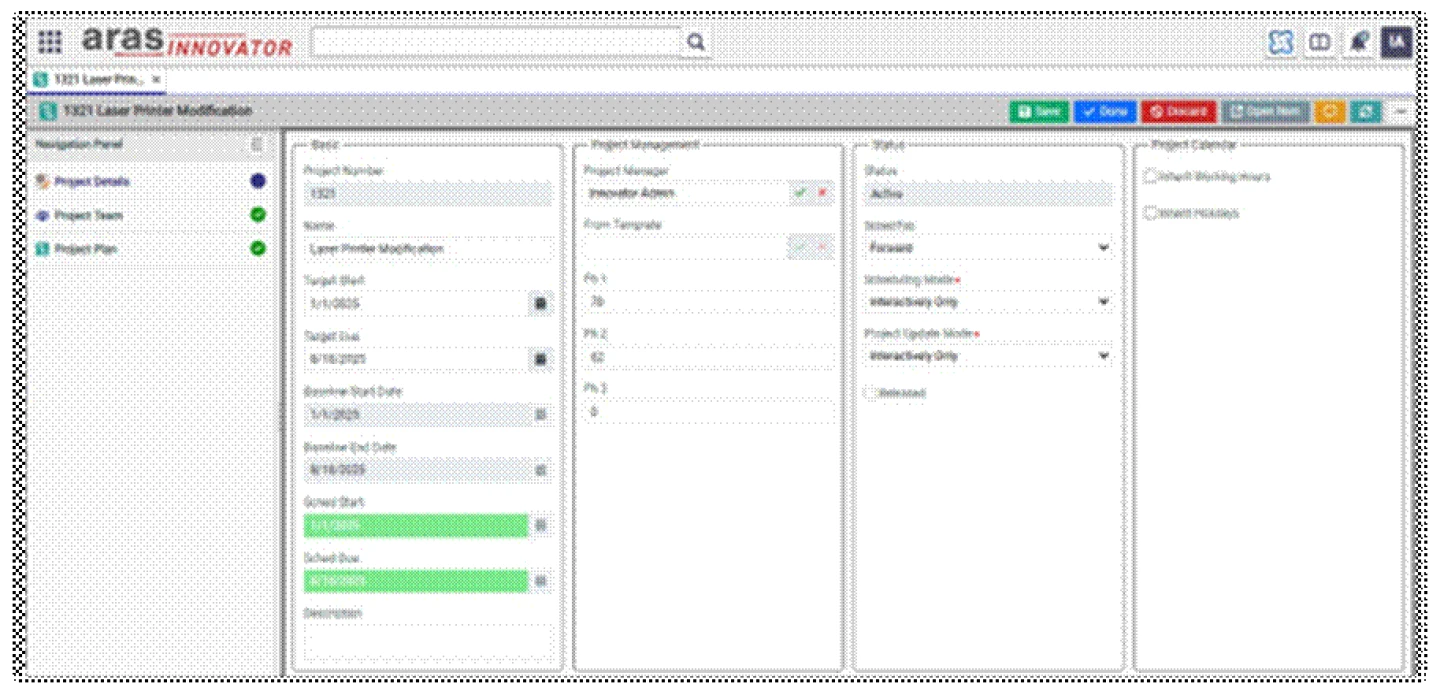This screenshot has height=695, width=1440.
Task: Close the 1321 Laser Printer tab
Action: point(156,78)
